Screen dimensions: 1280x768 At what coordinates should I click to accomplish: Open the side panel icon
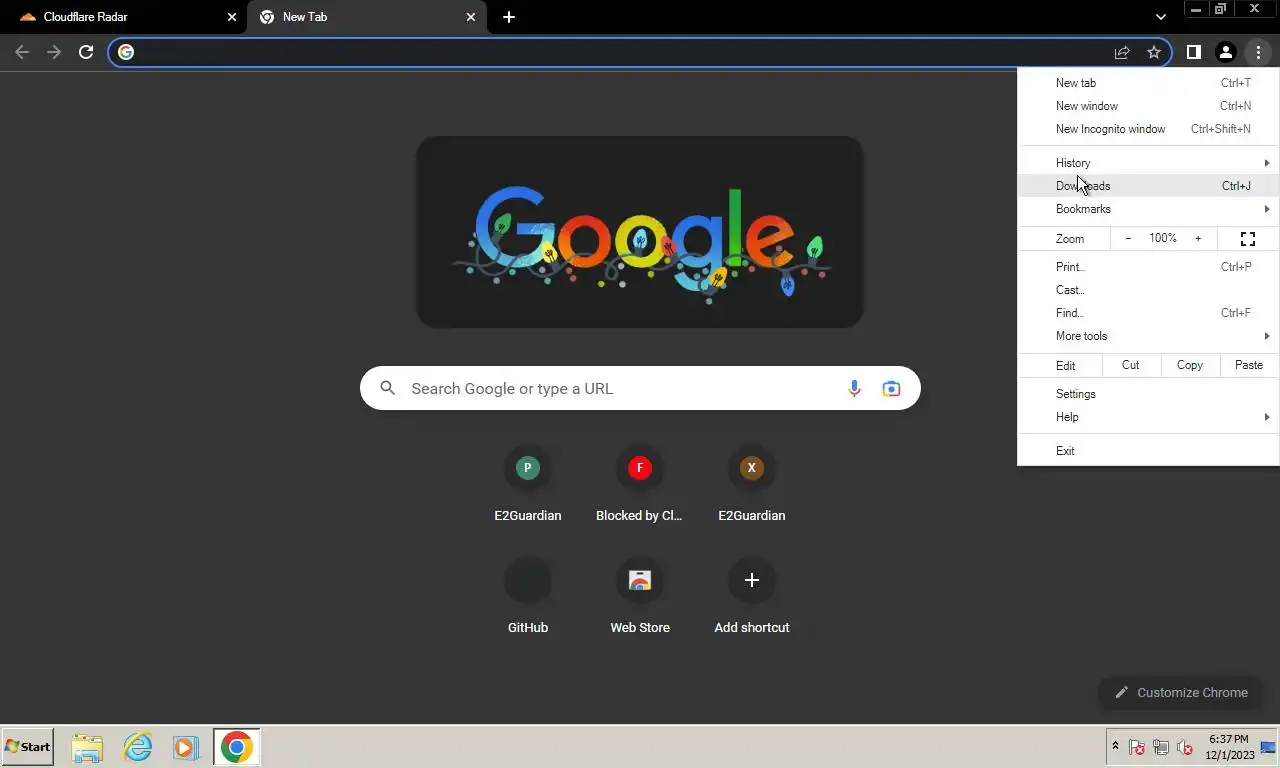1193,52
